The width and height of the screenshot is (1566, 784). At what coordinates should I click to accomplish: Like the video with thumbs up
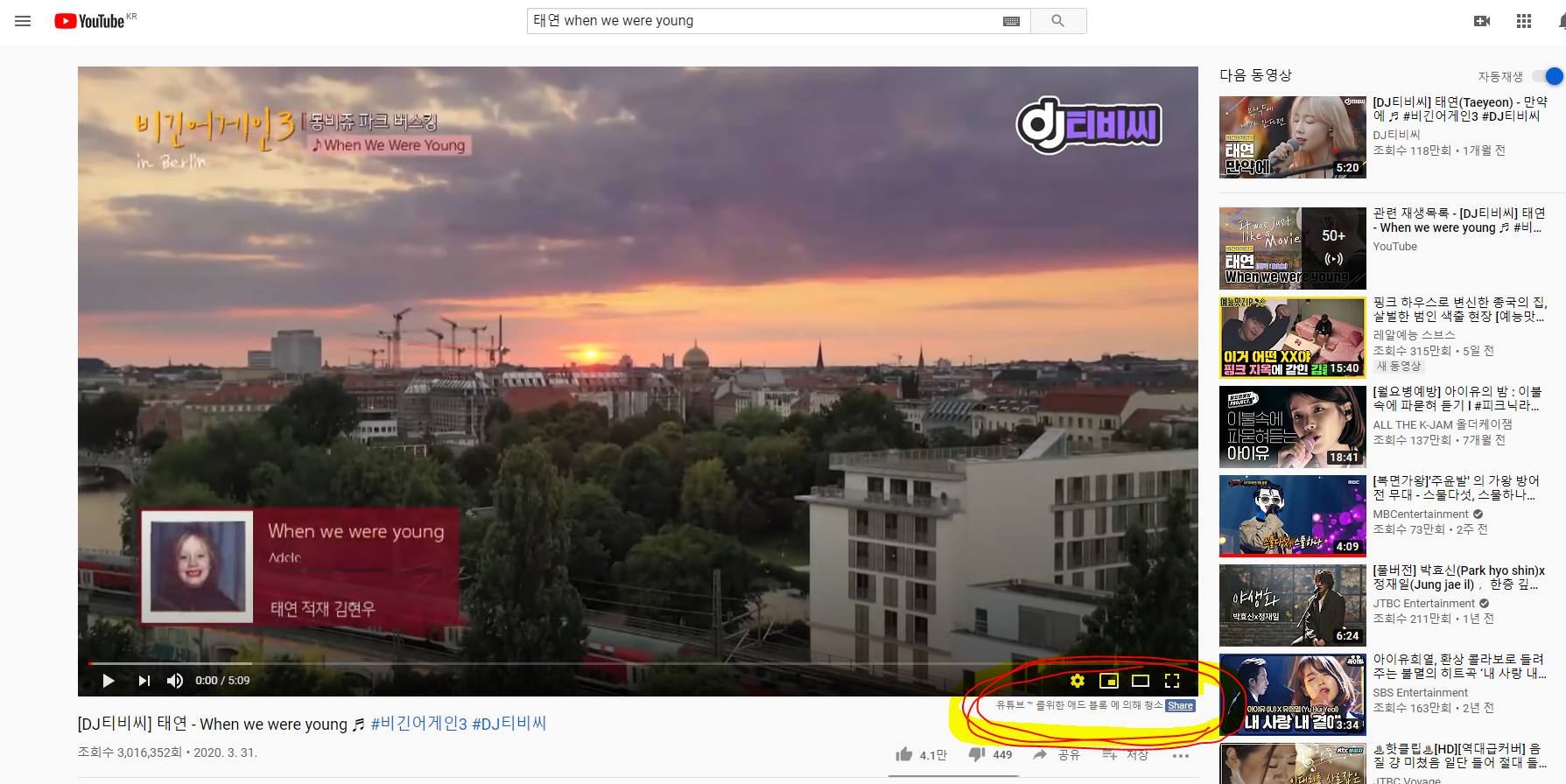coord(904,754)
